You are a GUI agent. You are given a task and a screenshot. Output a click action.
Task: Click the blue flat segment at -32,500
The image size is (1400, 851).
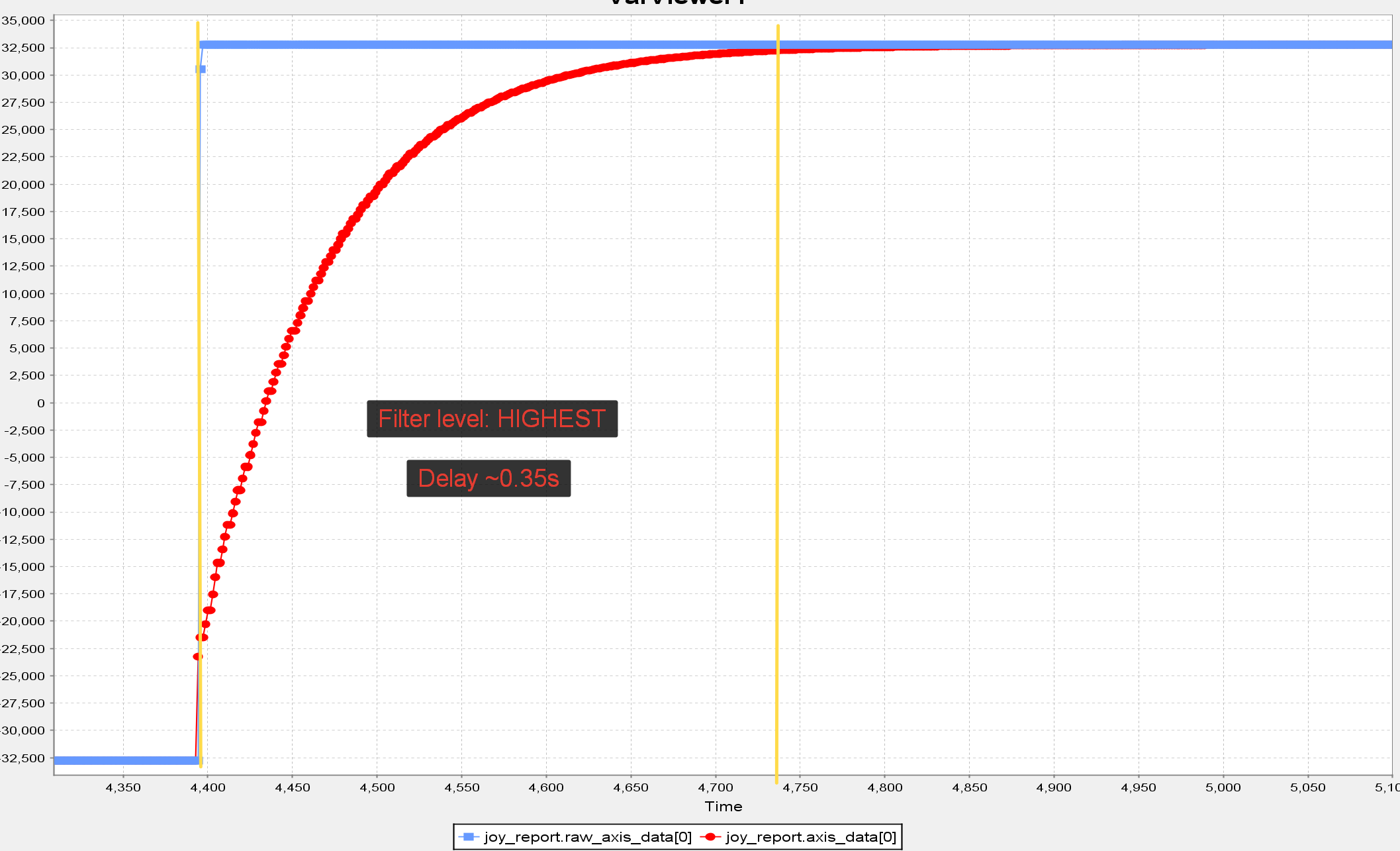[125, 760]
